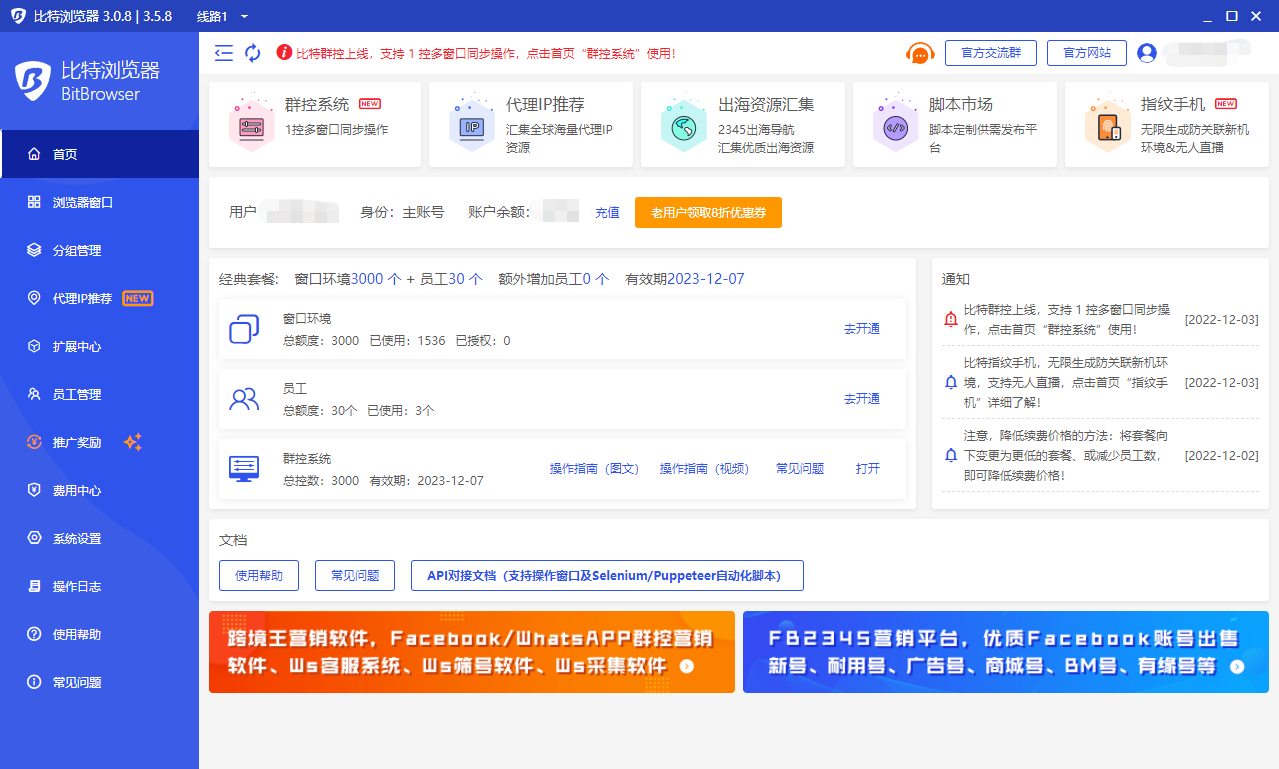Open 代理IP推荐 in sidebar
Screen dimensions: 1279x769
[99, 298]
